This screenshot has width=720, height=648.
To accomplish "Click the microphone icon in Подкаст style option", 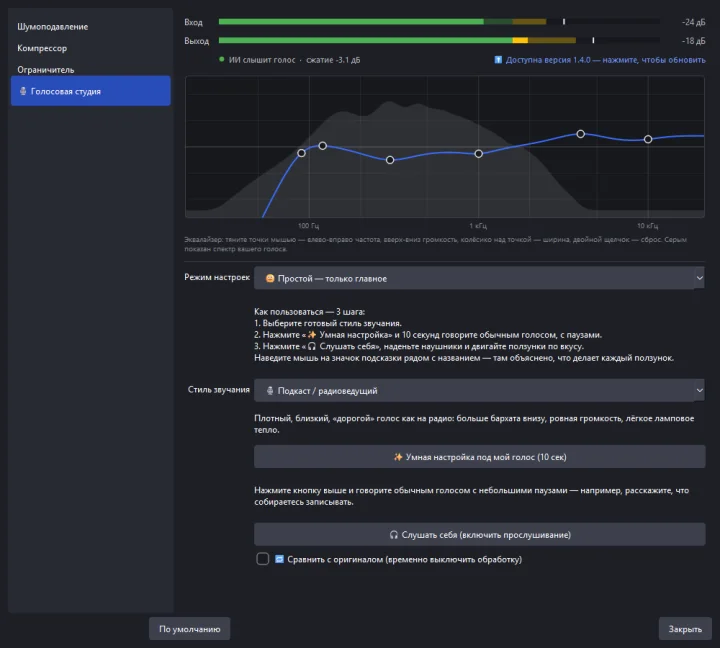I will (x=270, y=390).
